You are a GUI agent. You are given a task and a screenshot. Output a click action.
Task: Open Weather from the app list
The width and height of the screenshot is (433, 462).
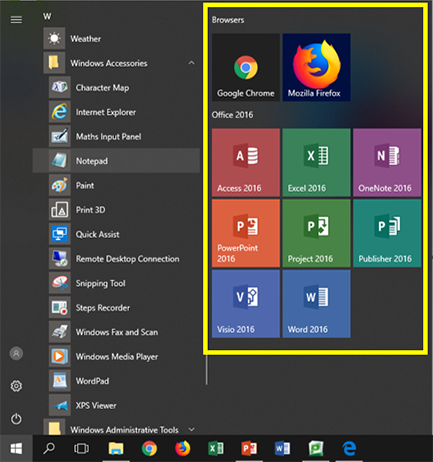click(116, 39)
